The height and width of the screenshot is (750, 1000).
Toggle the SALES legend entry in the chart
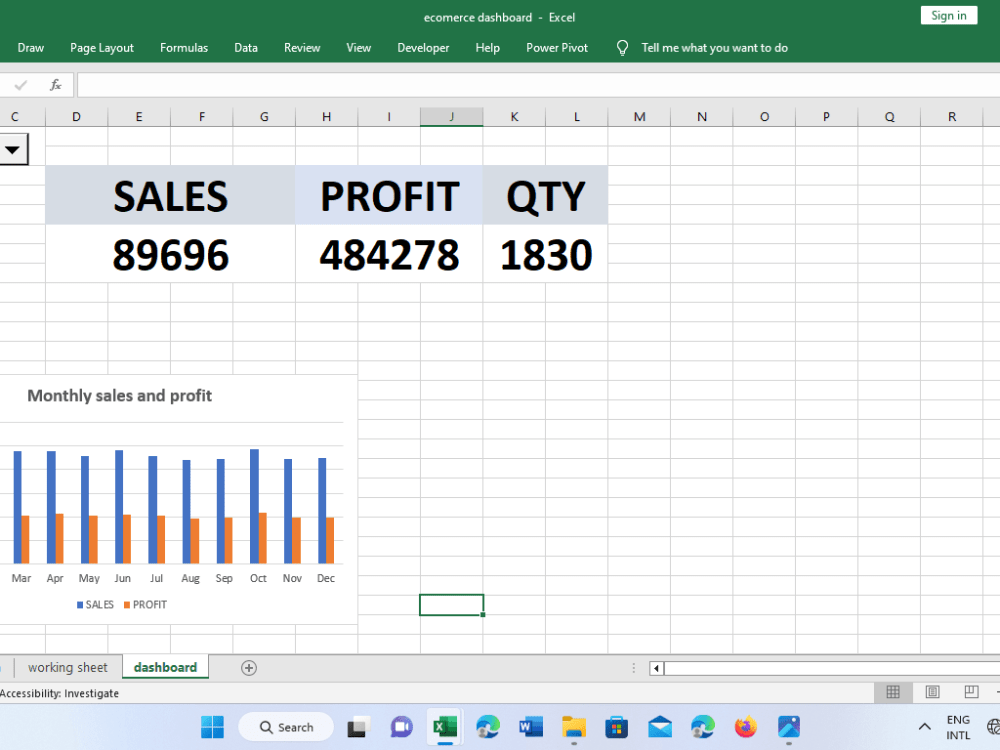pos(95,604)
